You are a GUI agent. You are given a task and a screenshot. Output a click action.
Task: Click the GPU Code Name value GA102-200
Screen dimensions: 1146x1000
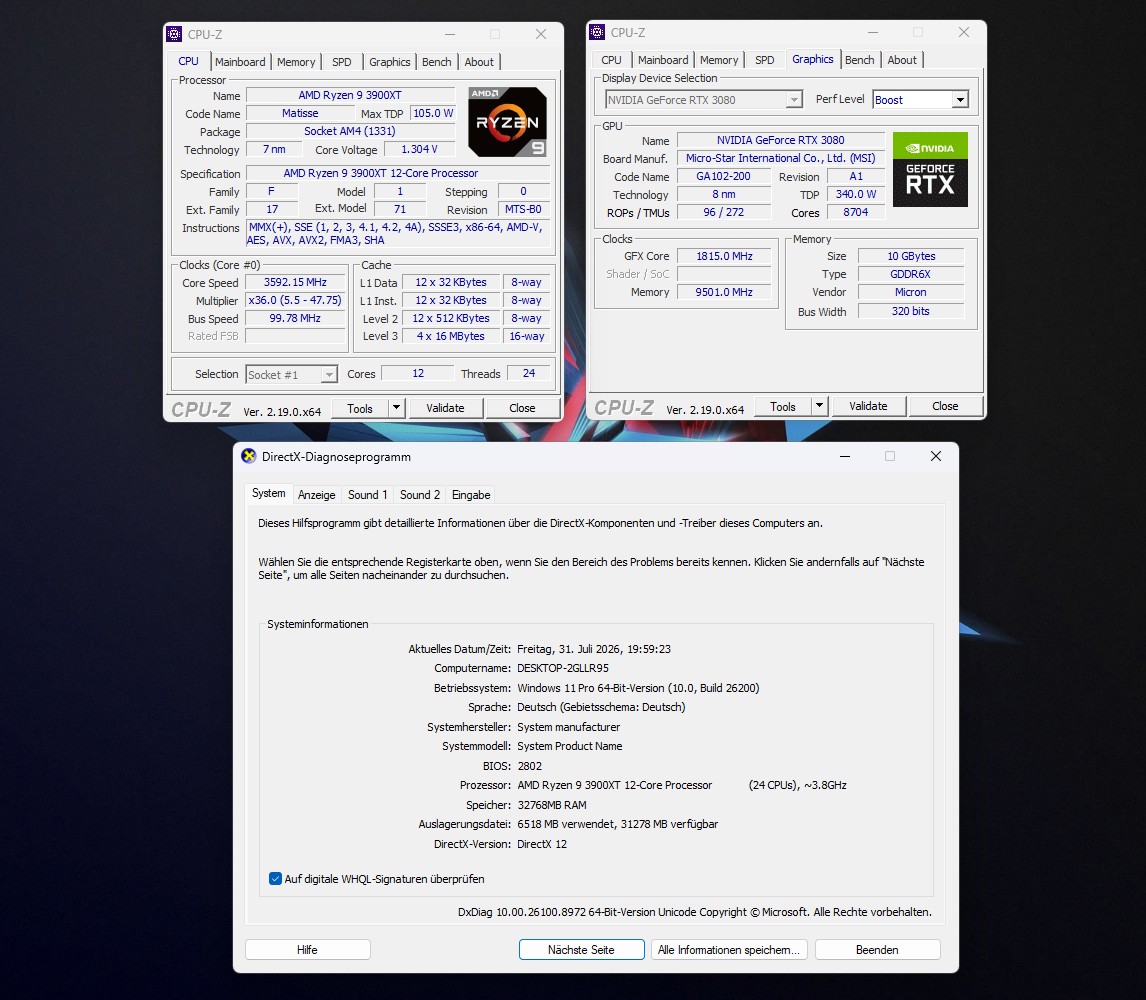724,176
